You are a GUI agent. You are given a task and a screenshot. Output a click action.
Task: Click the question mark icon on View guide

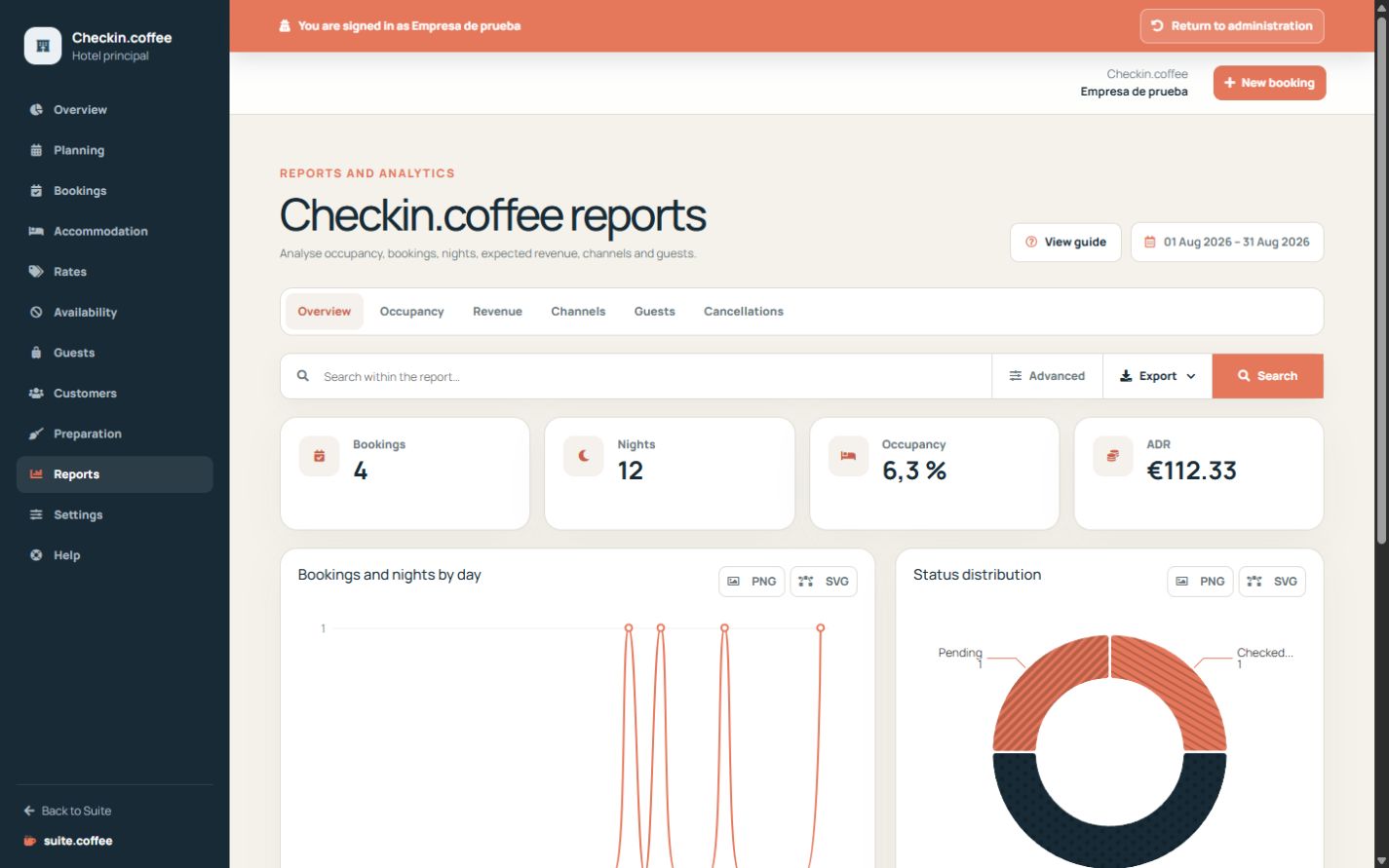pos(1031,243)
